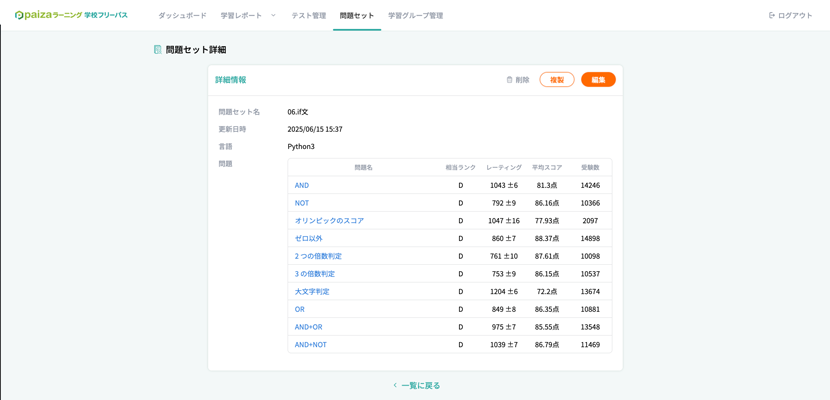Click the 言語 field label
This screenshot has width=830, height=400.
225,147
